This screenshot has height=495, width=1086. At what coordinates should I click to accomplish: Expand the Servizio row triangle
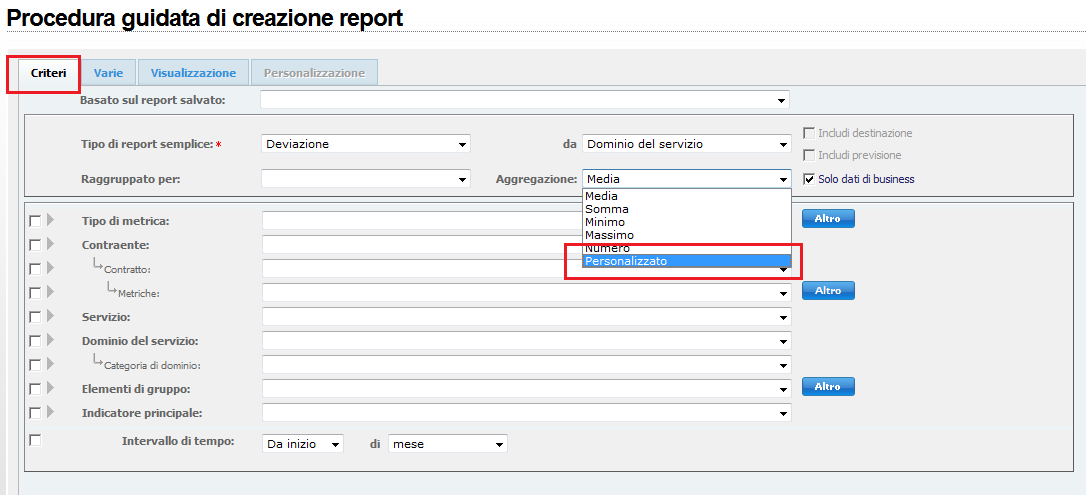pos(50,316)
